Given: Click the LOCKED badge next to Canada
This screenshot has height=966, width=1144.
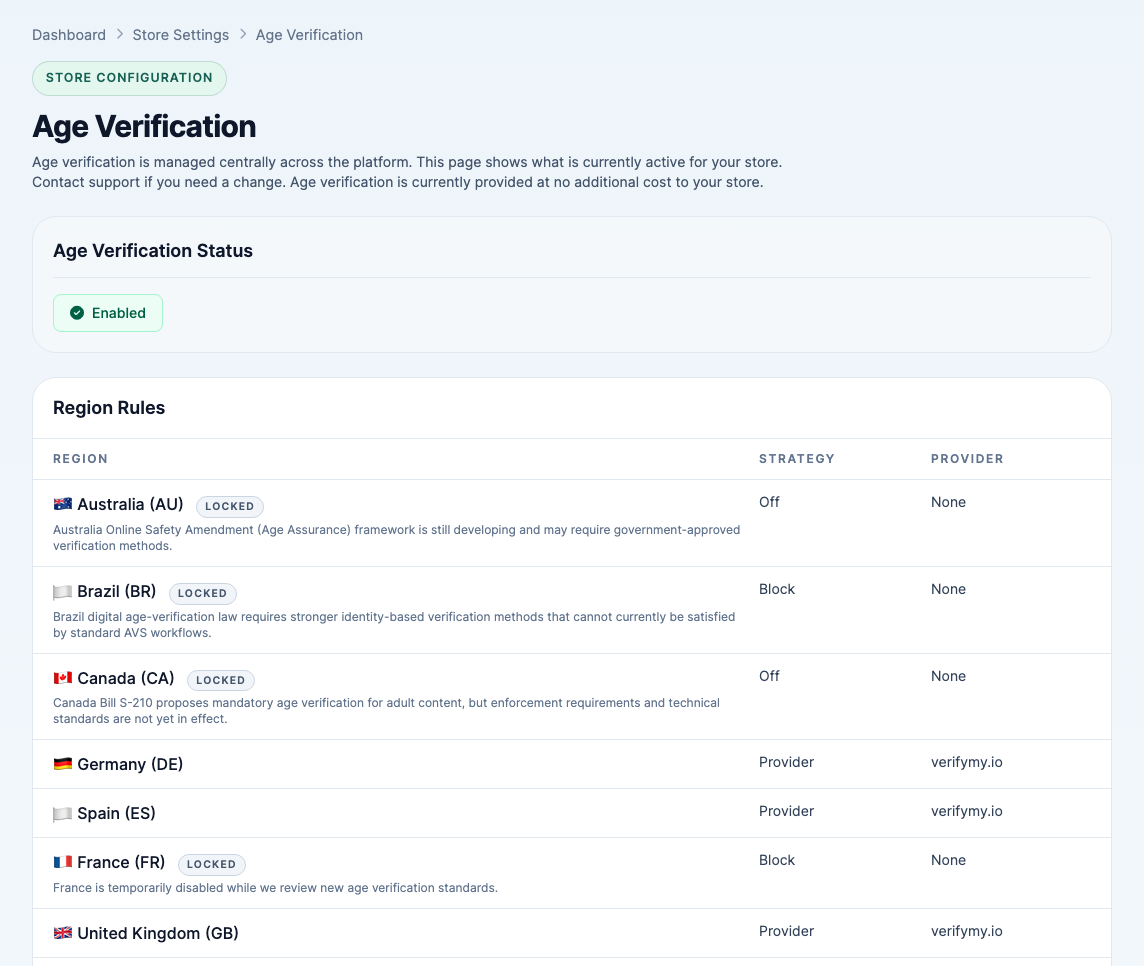Looking at the screenshot, I should pos(221,680).
